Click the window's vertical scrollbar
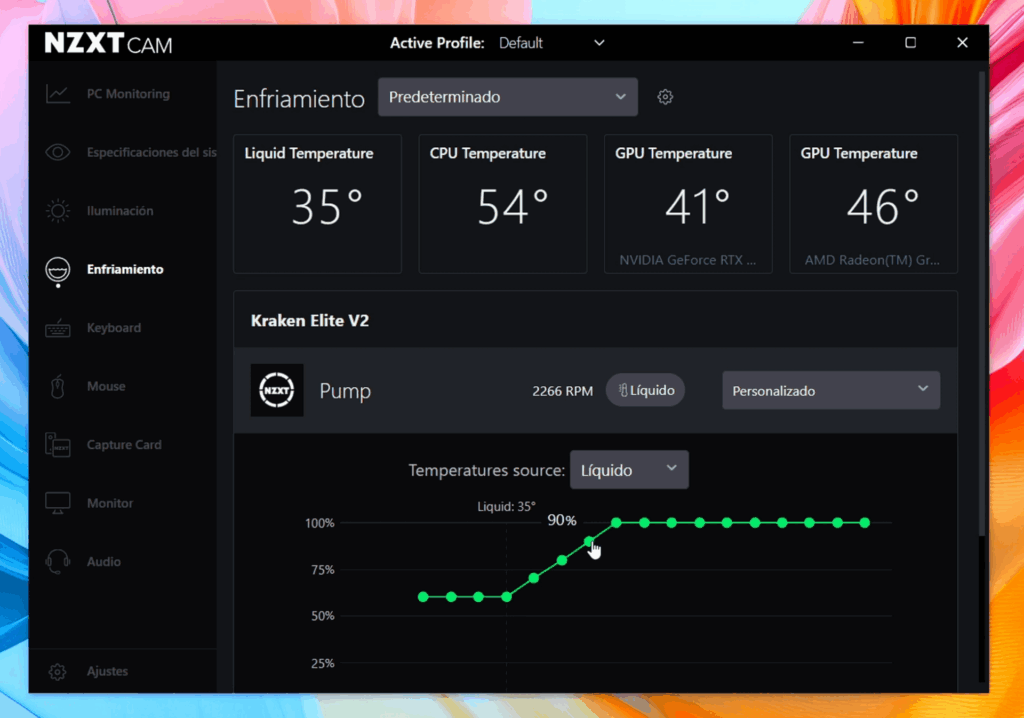Image resolution: width=1024 pixels, height=718 pixels. coord(982,304)
